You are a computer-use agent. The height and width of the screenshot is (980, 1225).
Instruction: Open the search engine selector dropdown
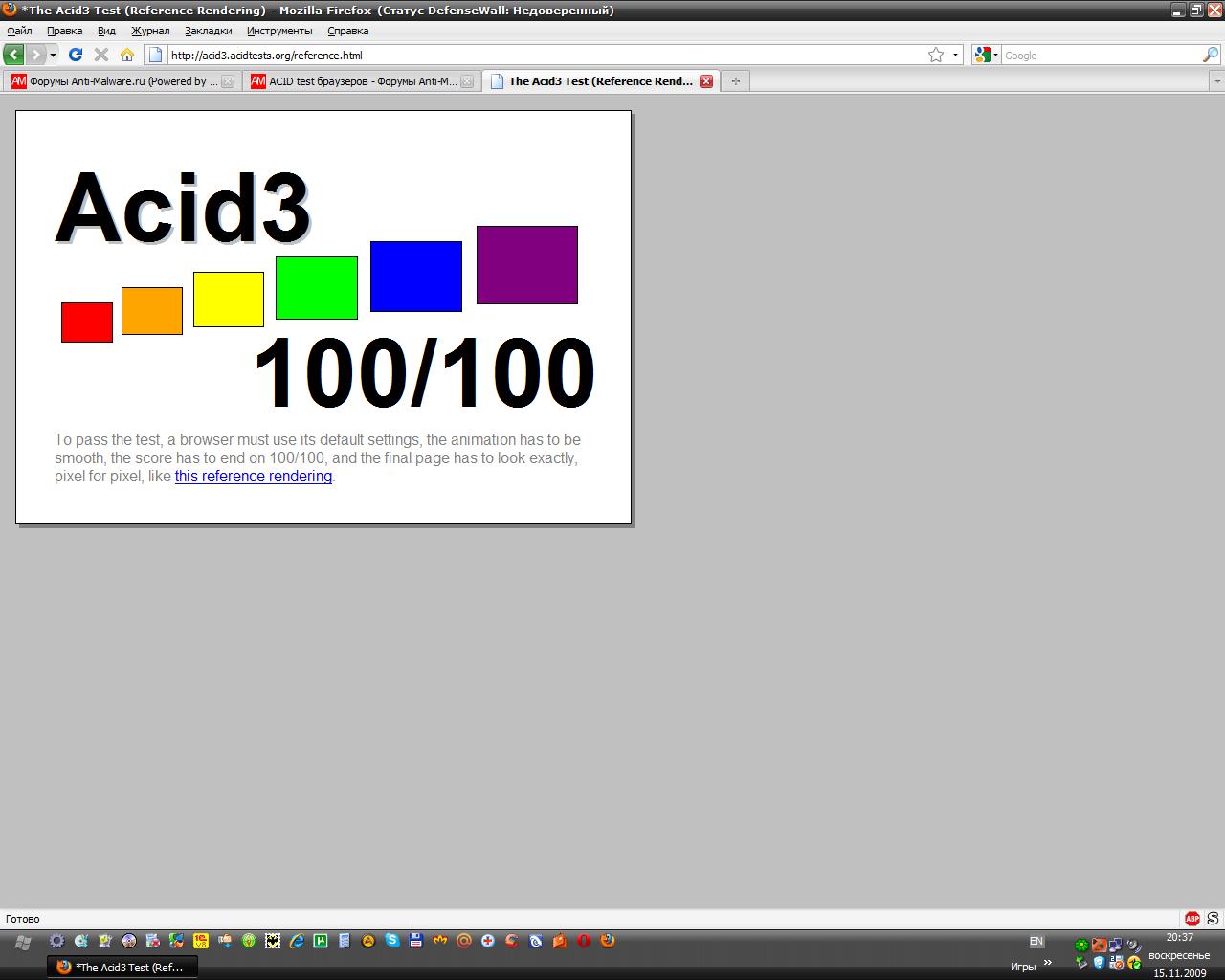(x=986, y=55)
